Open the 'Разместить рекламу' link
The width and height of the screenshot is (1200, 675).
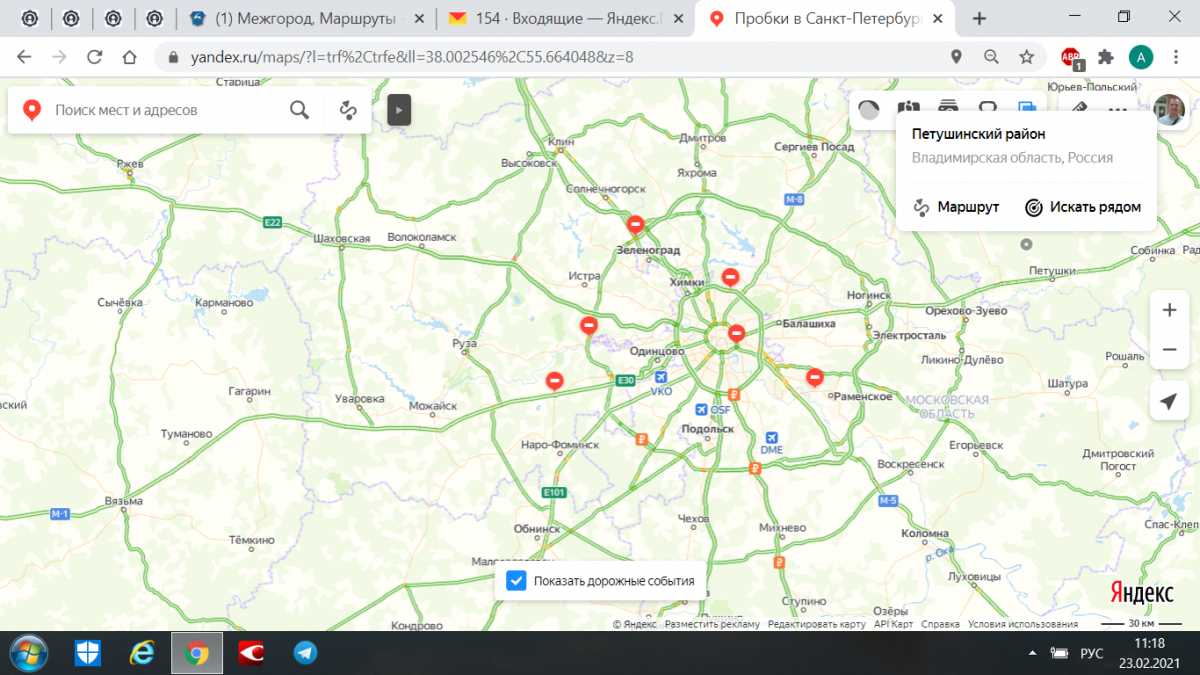point(712,624)
